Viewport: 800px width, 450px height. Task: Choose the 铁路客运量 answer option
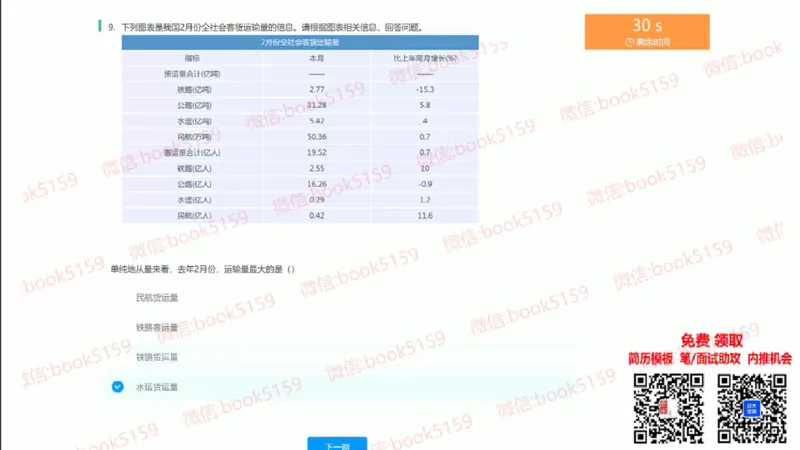(x=157, y=327)
